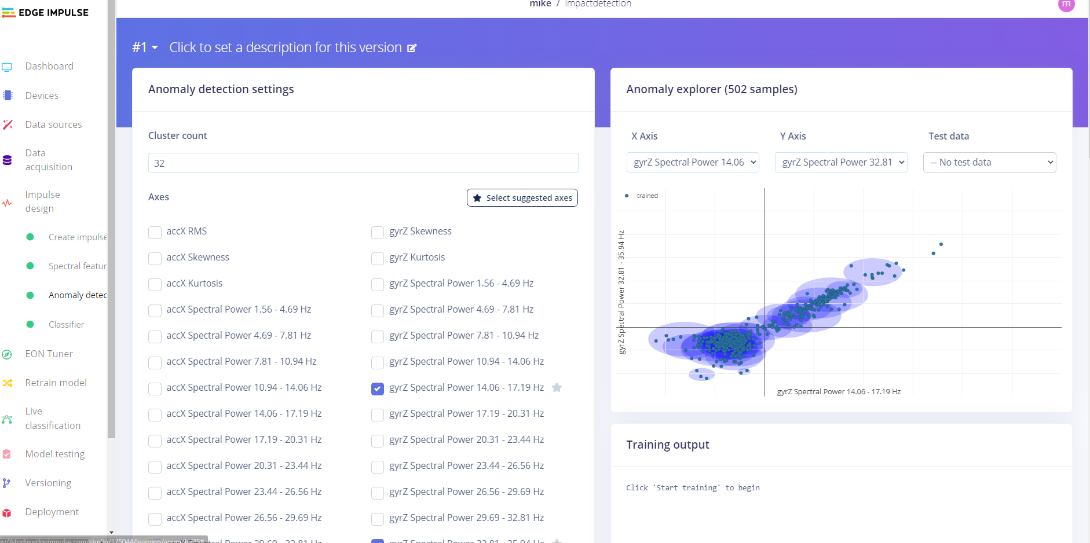The image size is (1090, 543).
Task: Click the Retrain model icon
Action: tap(7, 383)
